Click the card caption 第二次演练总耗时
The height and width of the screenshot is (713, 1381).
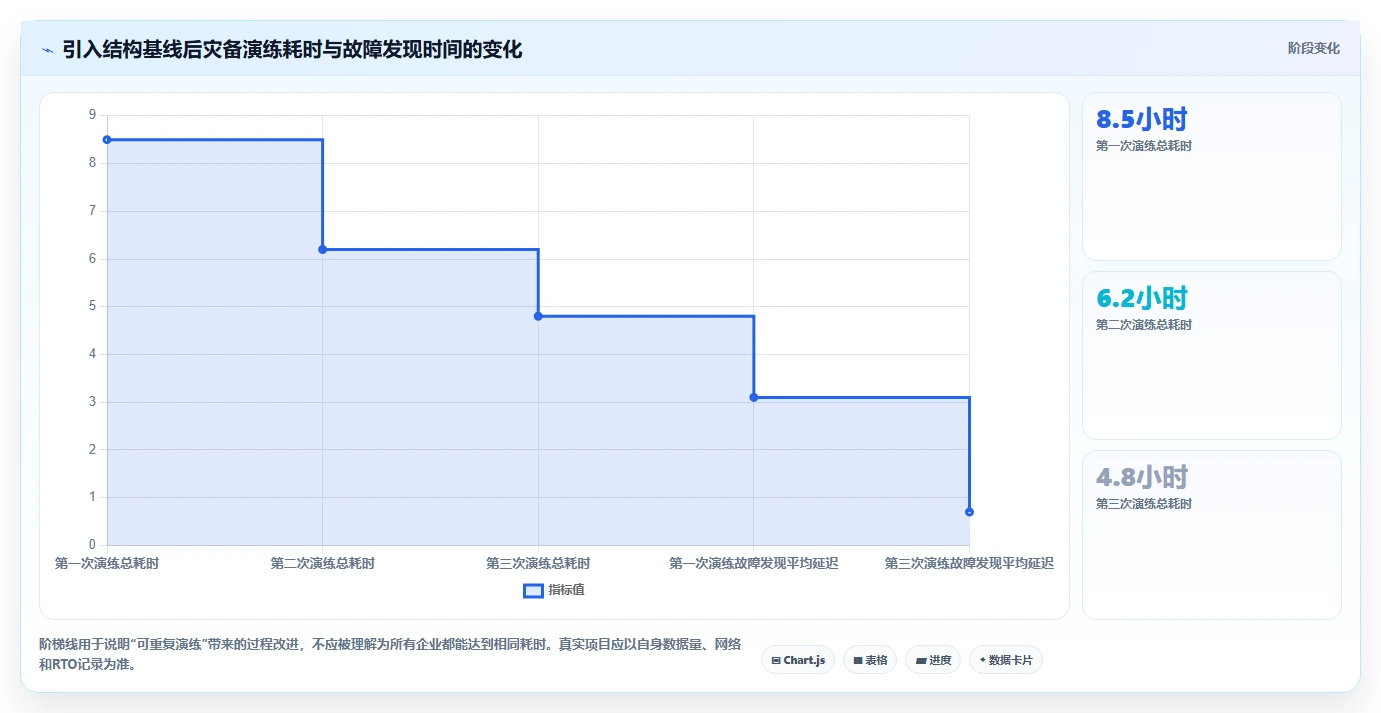coord(1144,325)
